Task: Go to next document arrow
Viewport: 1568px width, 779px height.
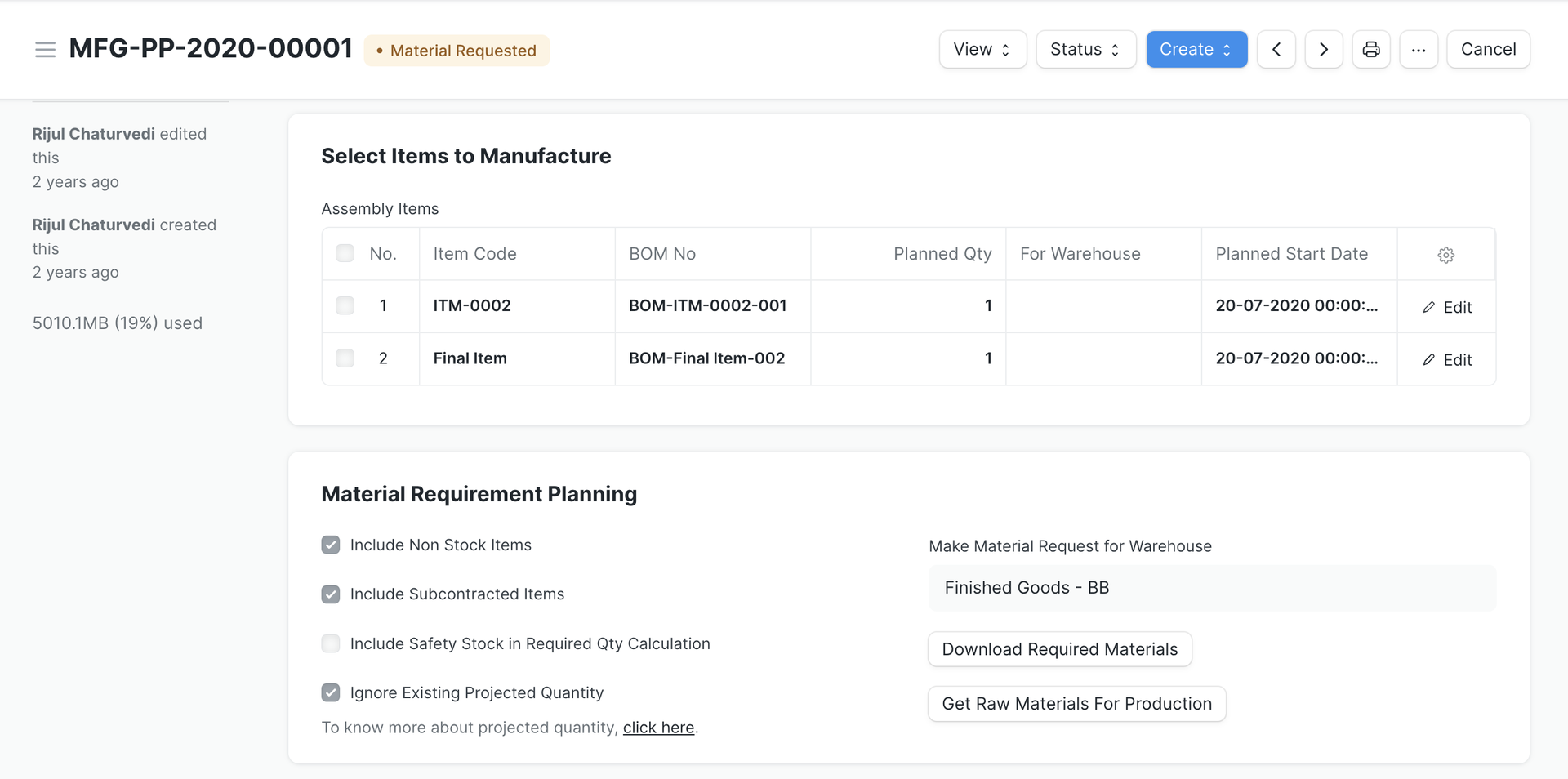Action: (x=1323, y=50)
